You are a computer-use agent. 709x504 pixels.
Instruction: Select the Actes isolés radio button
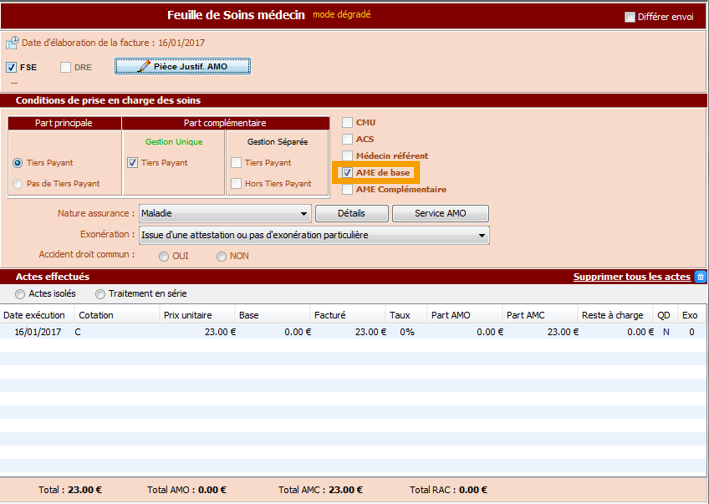20,294
